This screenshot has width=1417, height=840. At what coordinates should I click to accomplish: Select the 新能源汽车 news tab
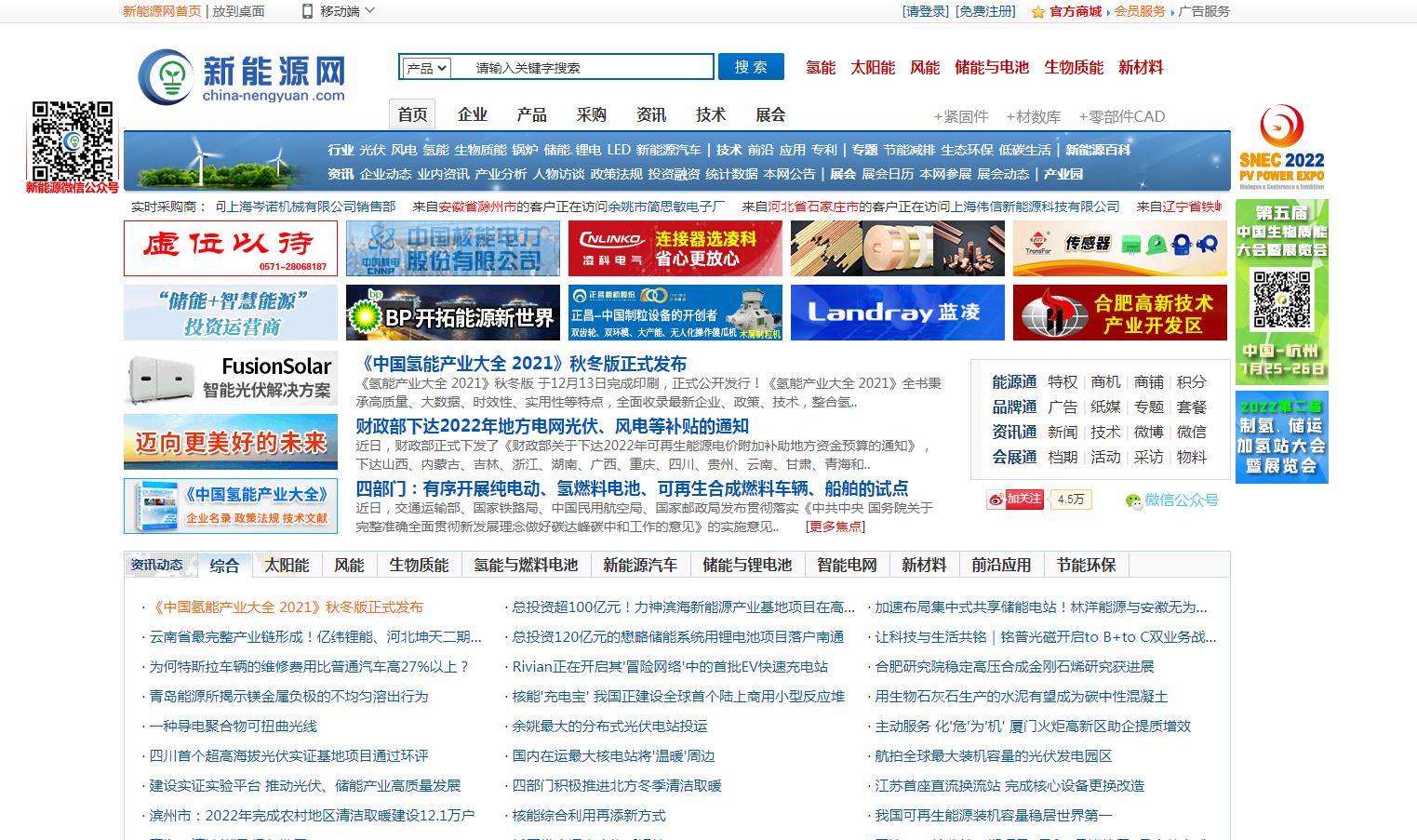(x=639, y=565)
